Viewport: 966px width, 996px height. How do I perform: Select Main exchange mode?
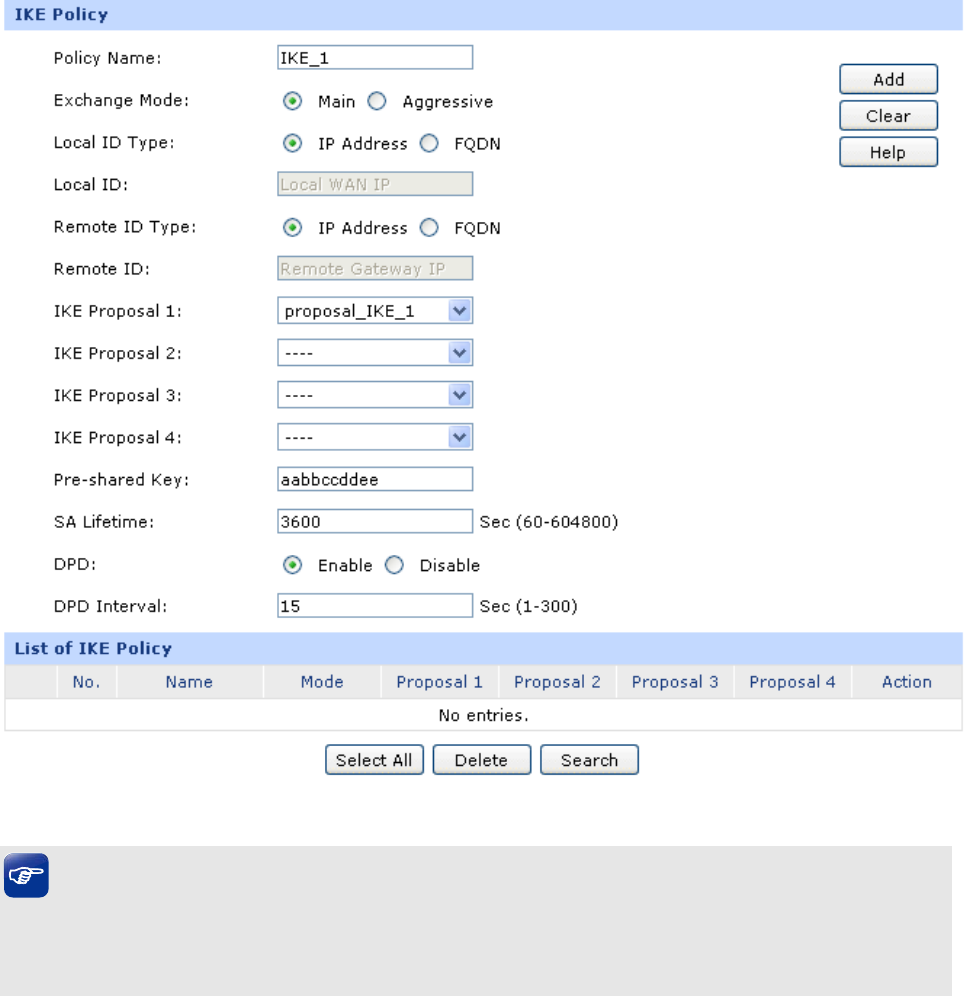pyautogui.click(x=292, y=101)
